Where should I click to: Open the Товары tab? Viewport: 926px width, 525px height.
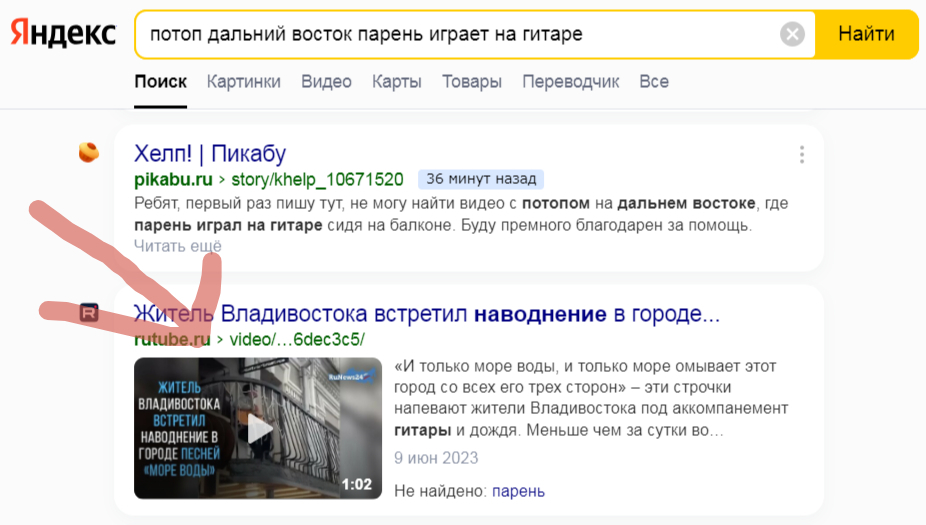(472, 81)
